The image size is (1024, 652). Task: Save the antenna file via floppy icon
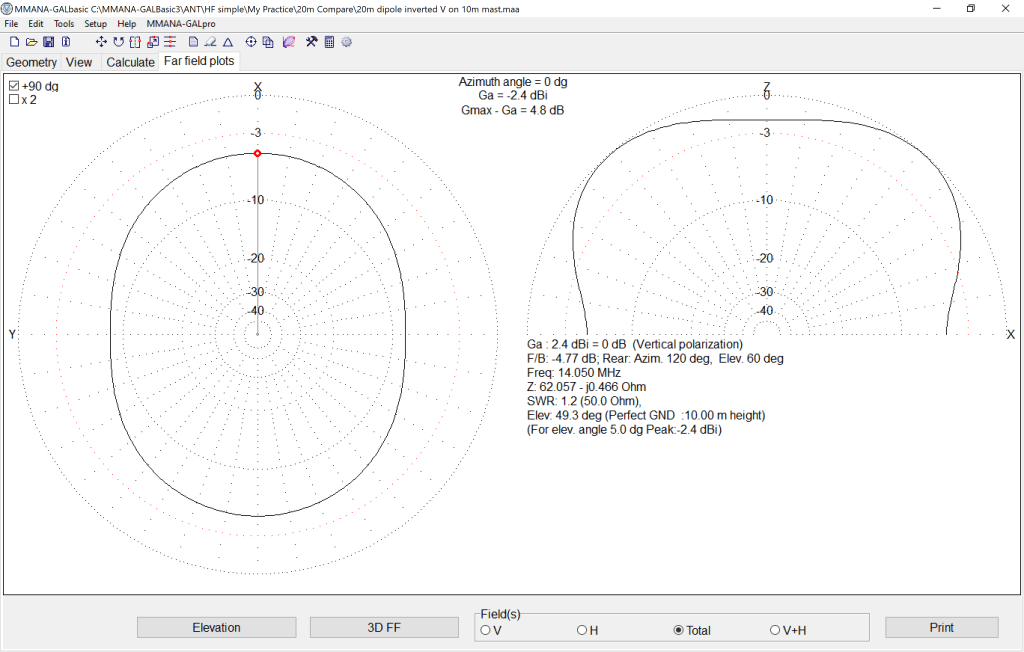click(x=48, y=42)
